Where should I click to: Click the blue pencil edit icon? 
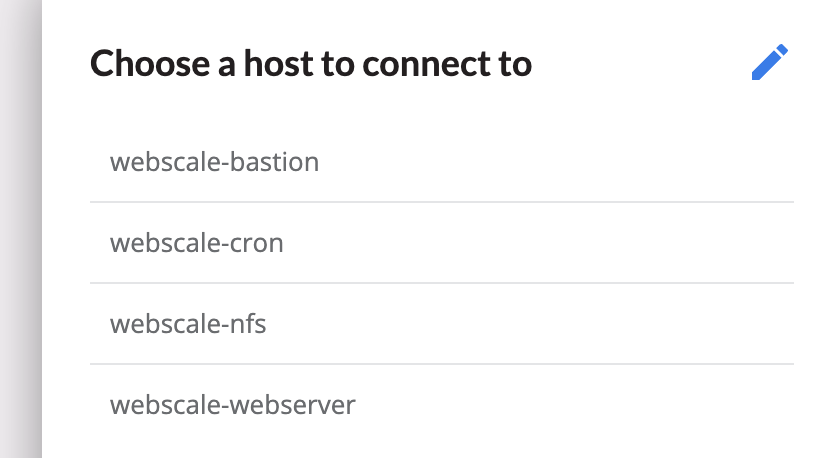pos(769,63)
